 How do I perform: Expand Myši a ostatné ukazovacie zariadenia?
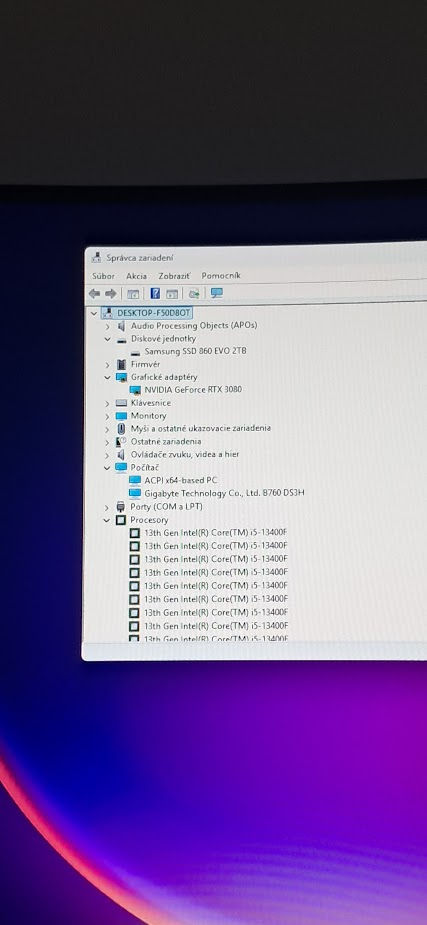[107, 429]
